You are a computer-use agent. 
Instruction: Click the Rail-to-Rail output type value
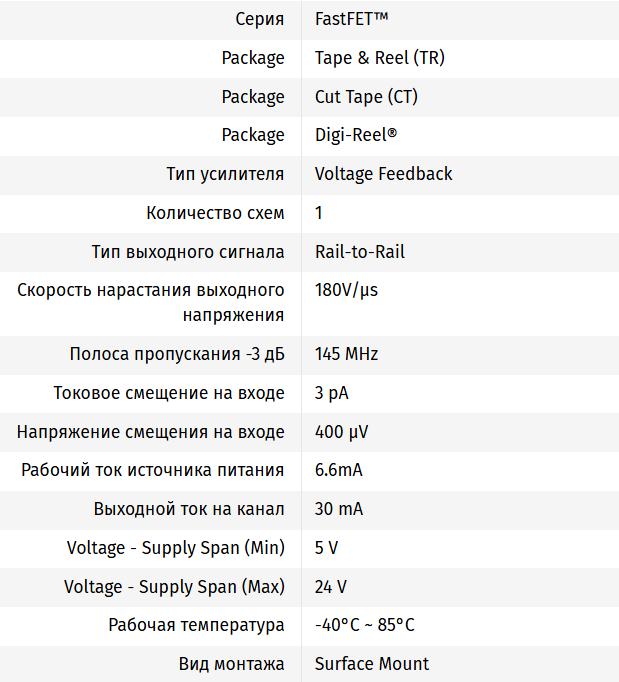359,252
